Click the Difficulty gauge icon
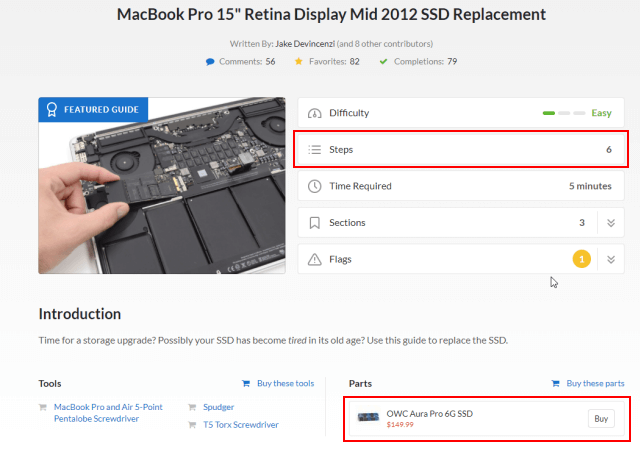The width and height of the screenshot is (640, 463). (x=314, y=113)
